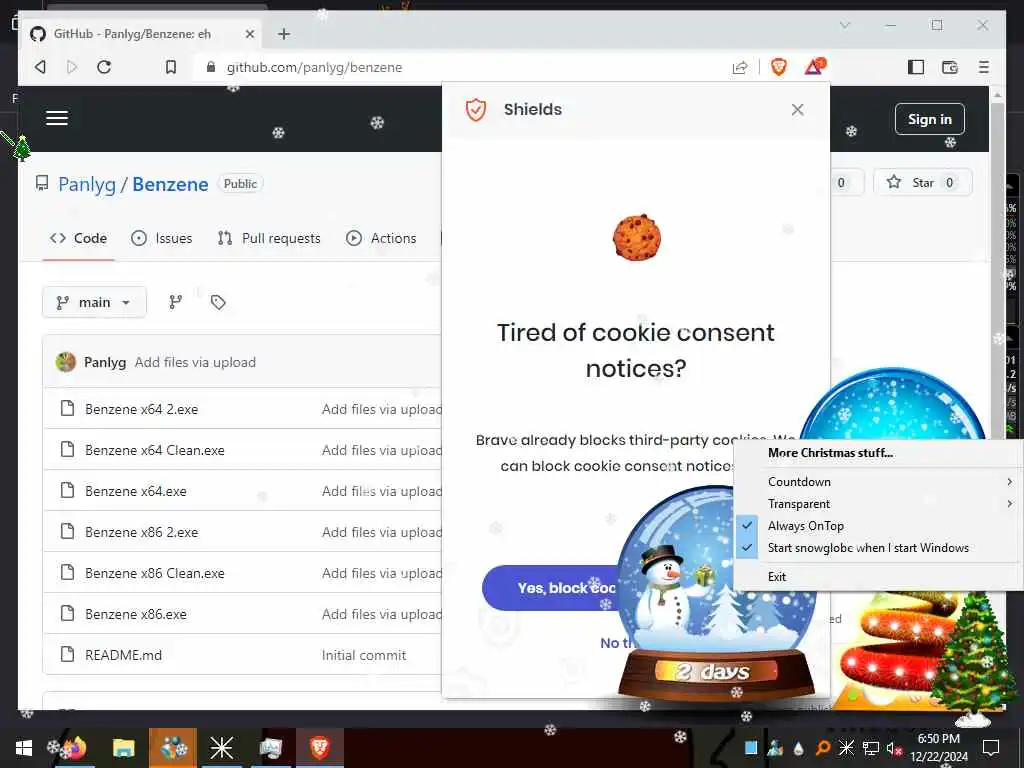Image resolution: width=1024 pixels, height=768 pixels.
Task: Click Panlyg author name in commit row
Action: tap(105, 362)
